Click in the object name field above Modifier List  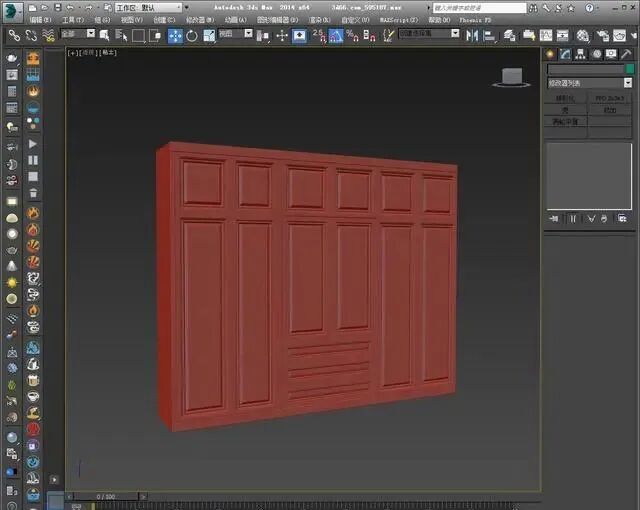tap(585, 69)
